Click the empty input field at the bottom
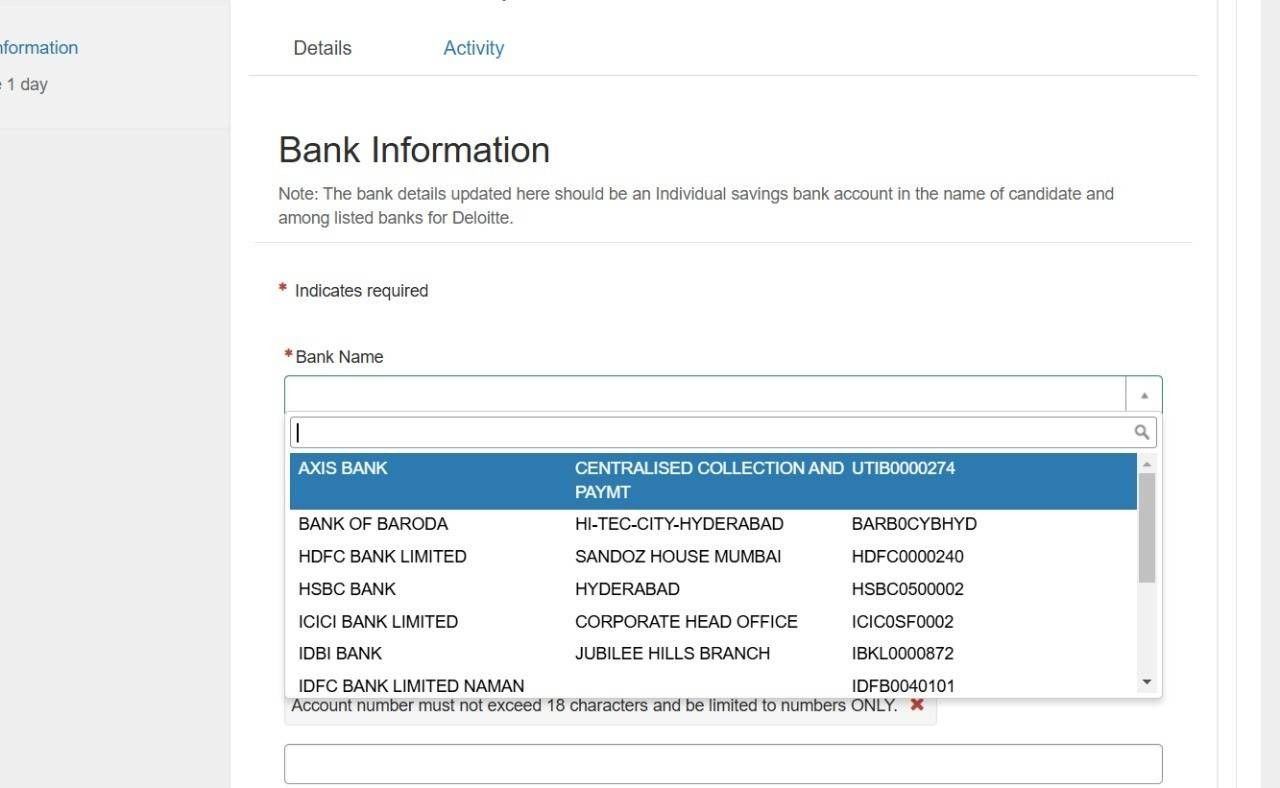1280x788 pixels. coord(723,763)
